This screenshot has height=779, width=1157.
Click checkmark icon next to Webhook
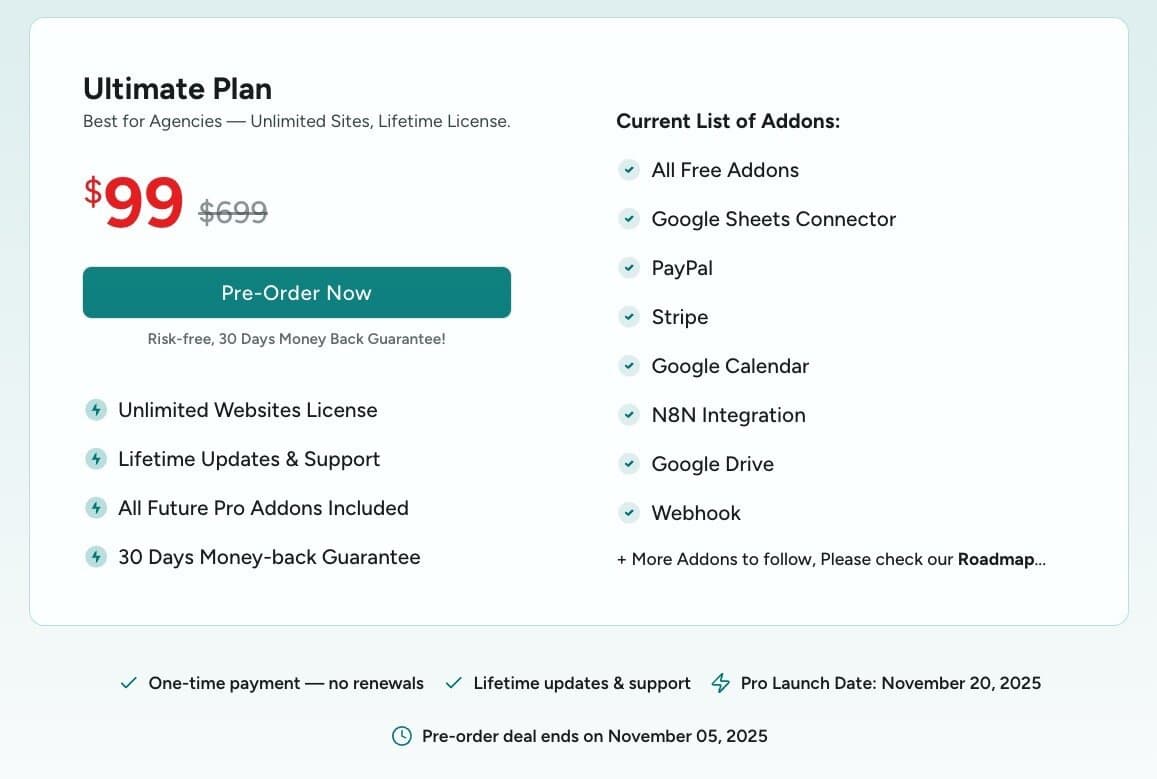[629, 513]
